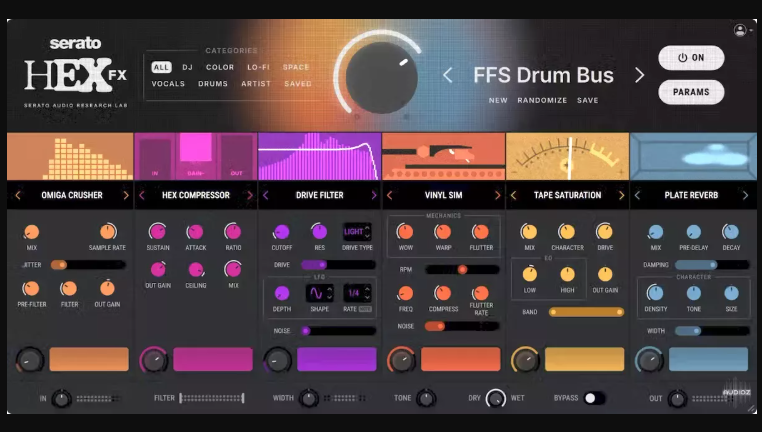The image size is (762, 432).
Task: Click the DECAY knob
Action: click(x=731, y=232)
